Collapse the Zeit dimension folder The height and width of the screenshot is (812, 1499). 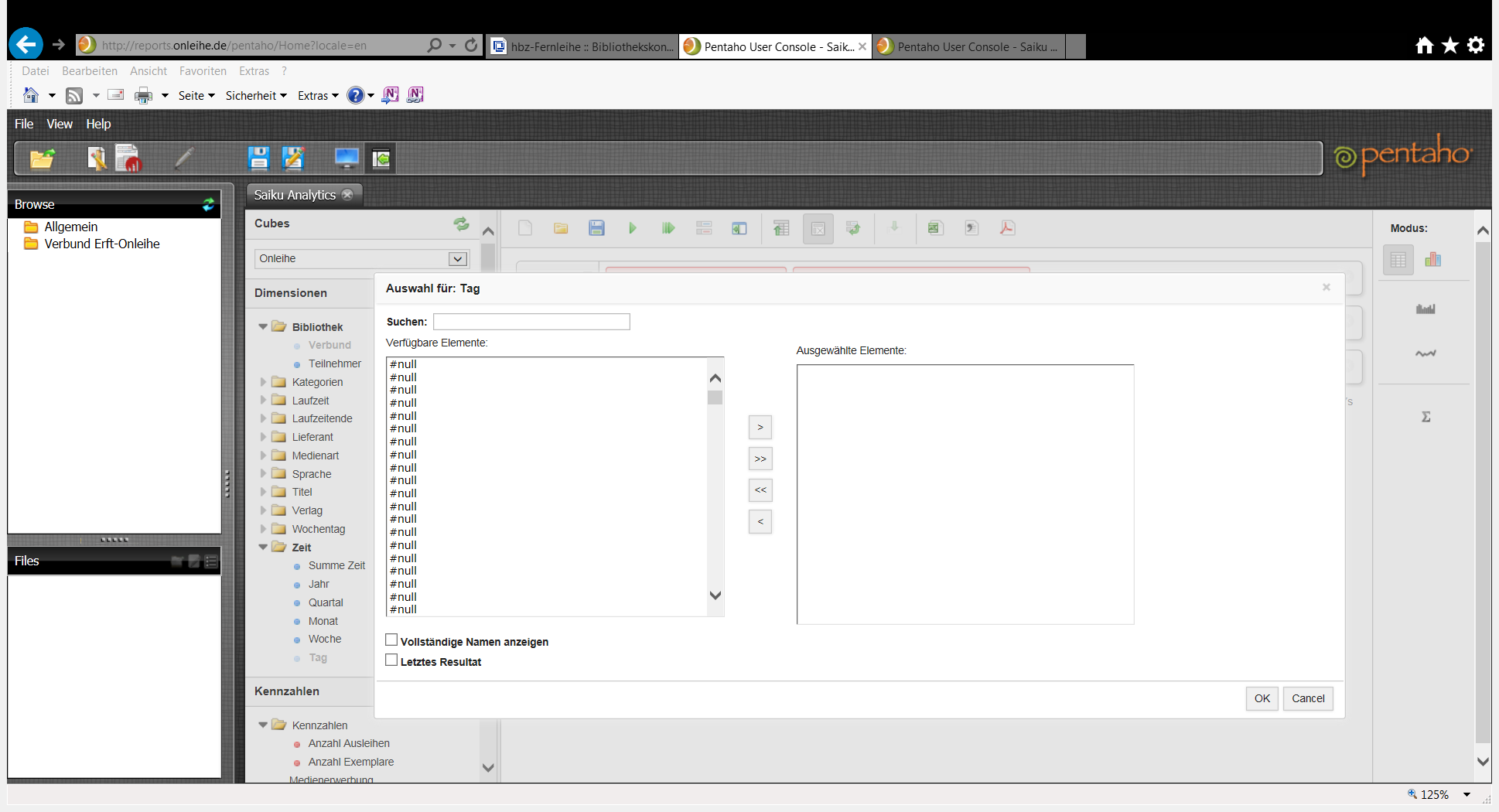click(x=263, y=547)
